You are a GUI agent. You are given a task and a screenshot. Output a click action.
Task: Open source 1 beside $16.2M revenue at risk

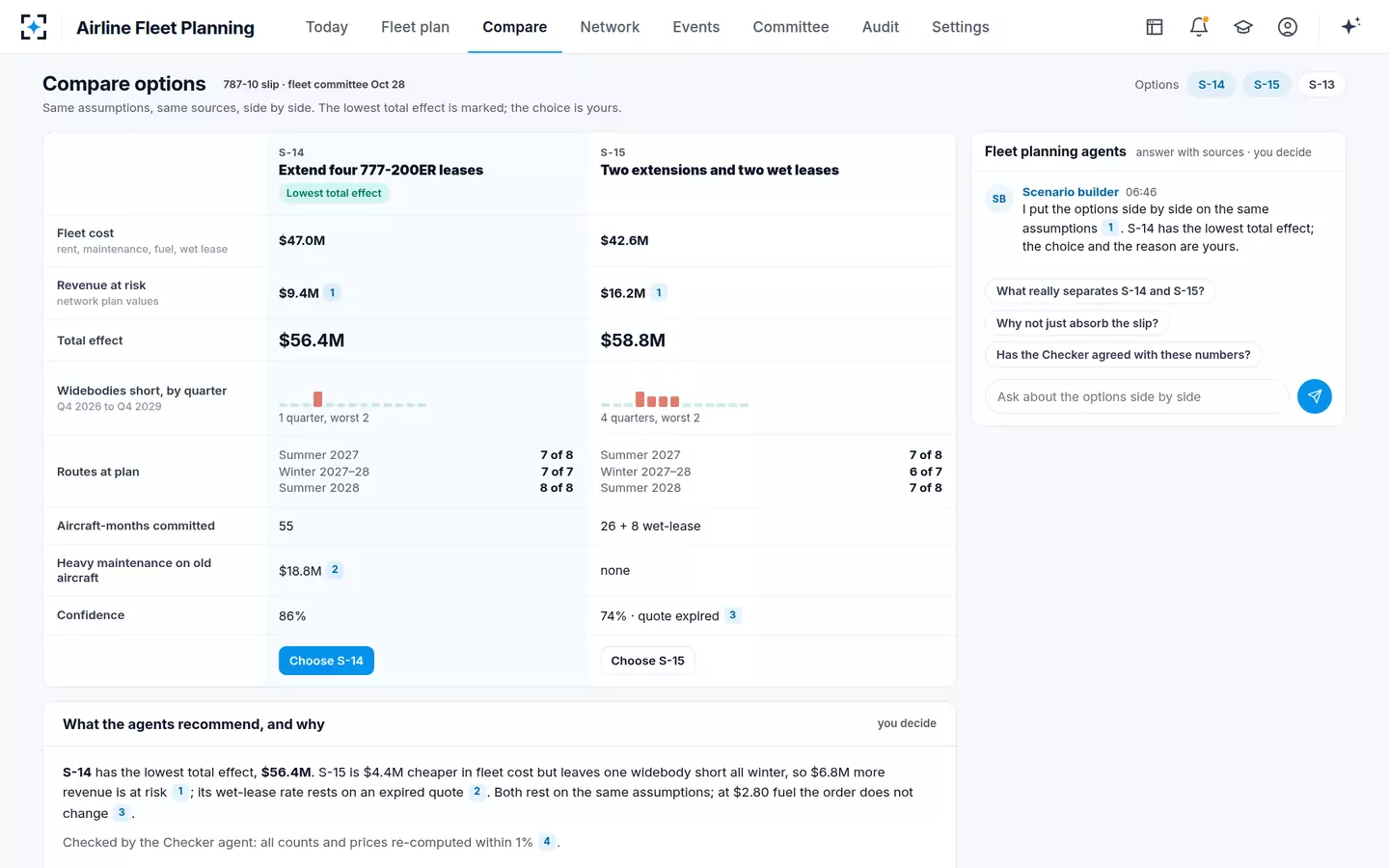pos(659,293)
